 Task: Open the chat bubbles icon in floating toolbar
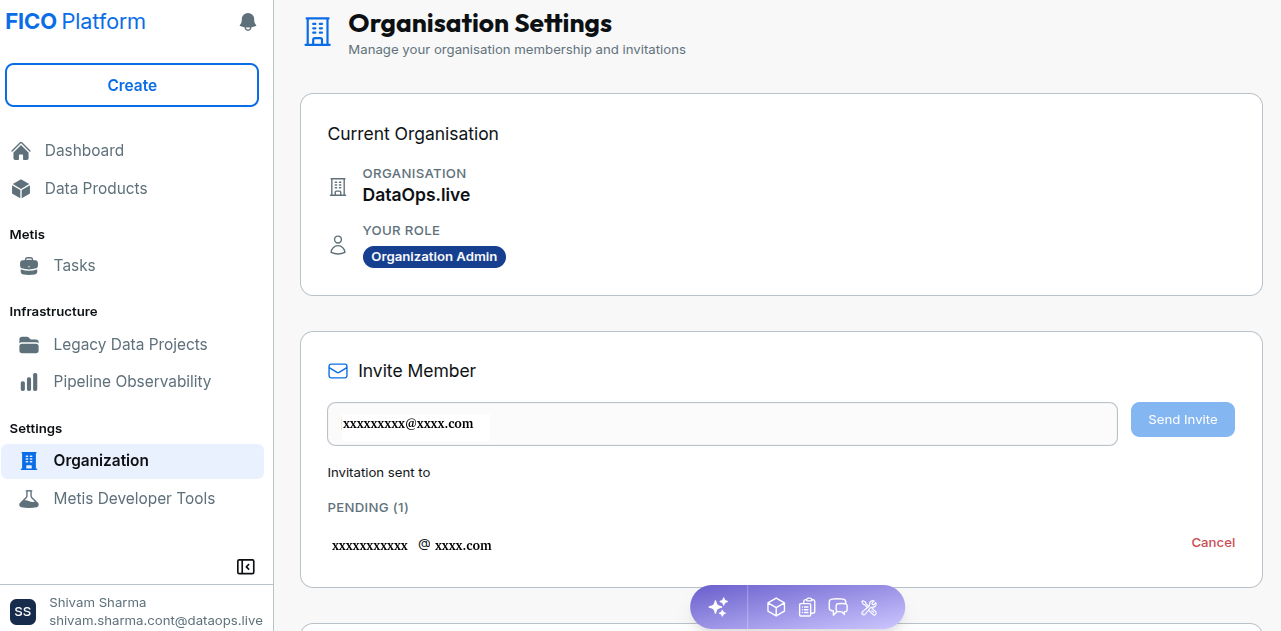838,607
